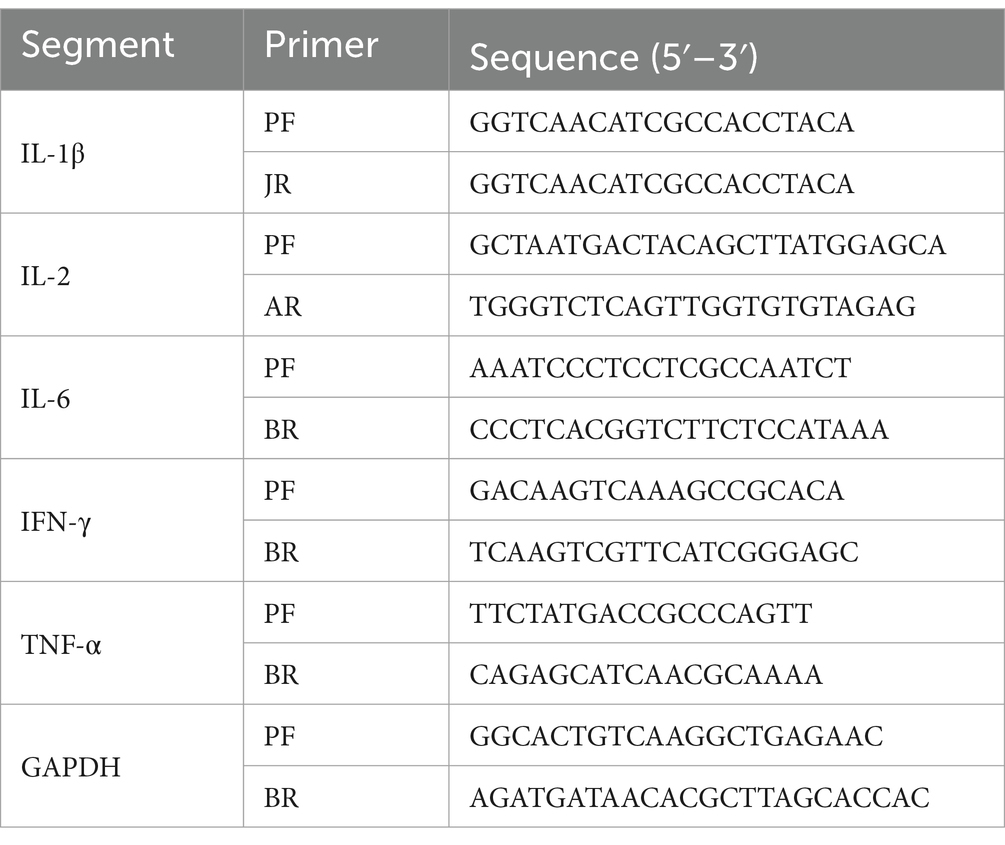Viewport: 1005px width, 845px height.
Task: Click sequence AAATCCCTCCTCGCCAATCT
Action: point(660,368)
